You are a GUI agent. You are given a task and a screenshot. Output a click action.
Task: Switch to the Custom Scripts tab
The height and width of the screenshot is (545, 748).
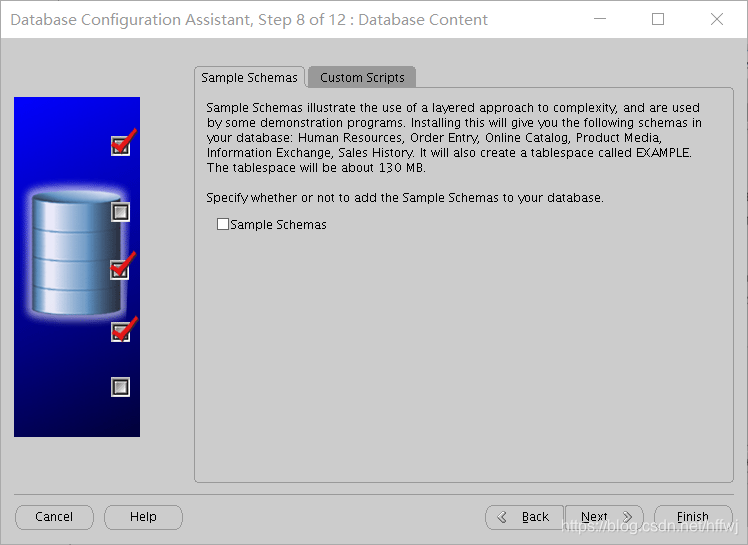(362, 77)
